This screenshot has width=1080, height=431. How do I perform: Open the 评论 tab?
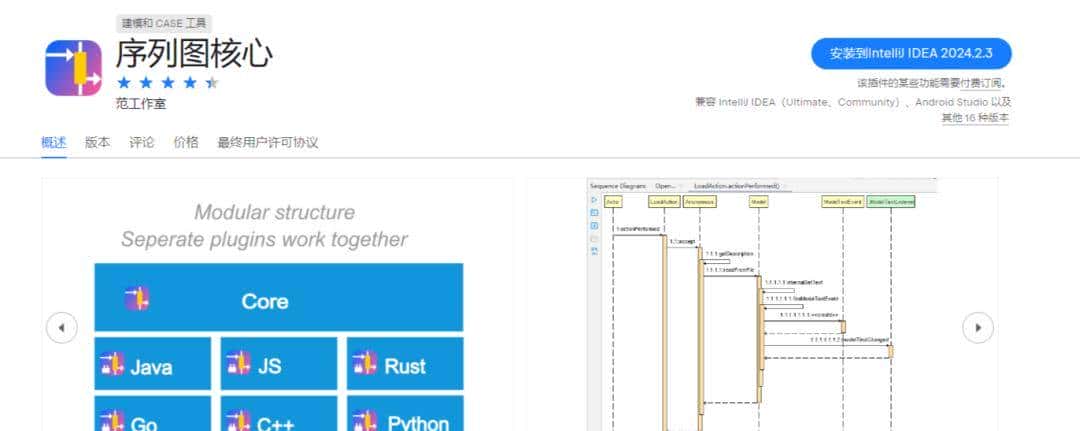142,143
